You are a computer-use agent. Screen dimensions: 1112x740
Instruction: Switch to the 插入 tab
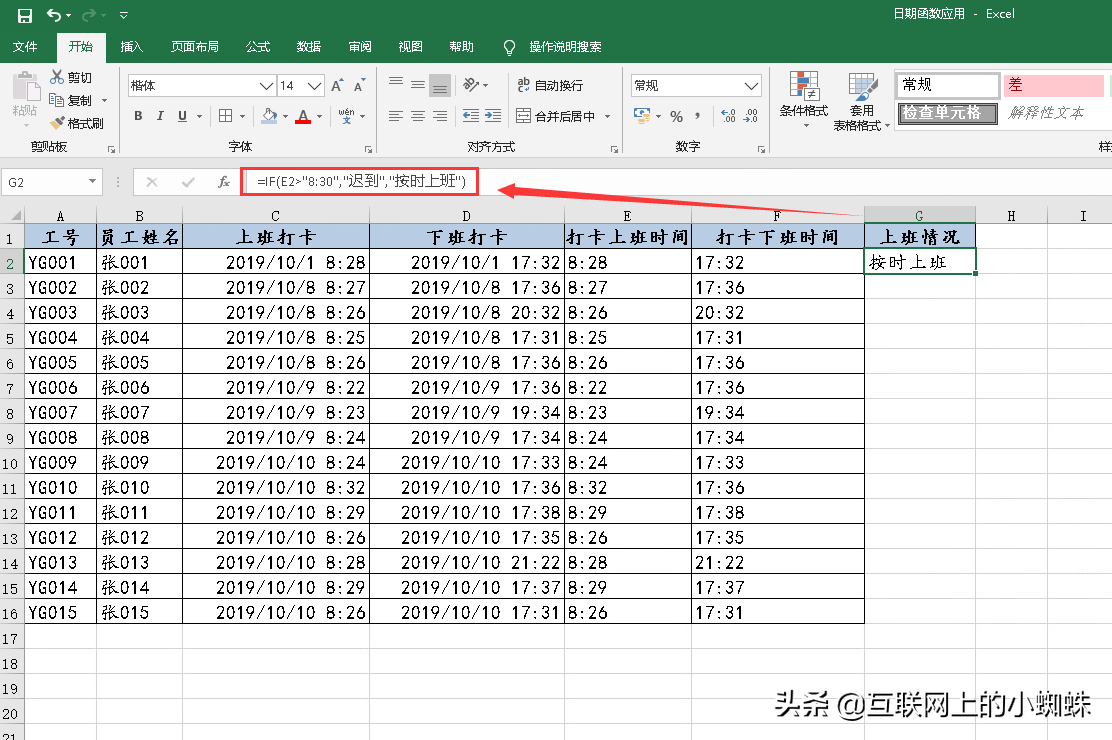(132, 47)
